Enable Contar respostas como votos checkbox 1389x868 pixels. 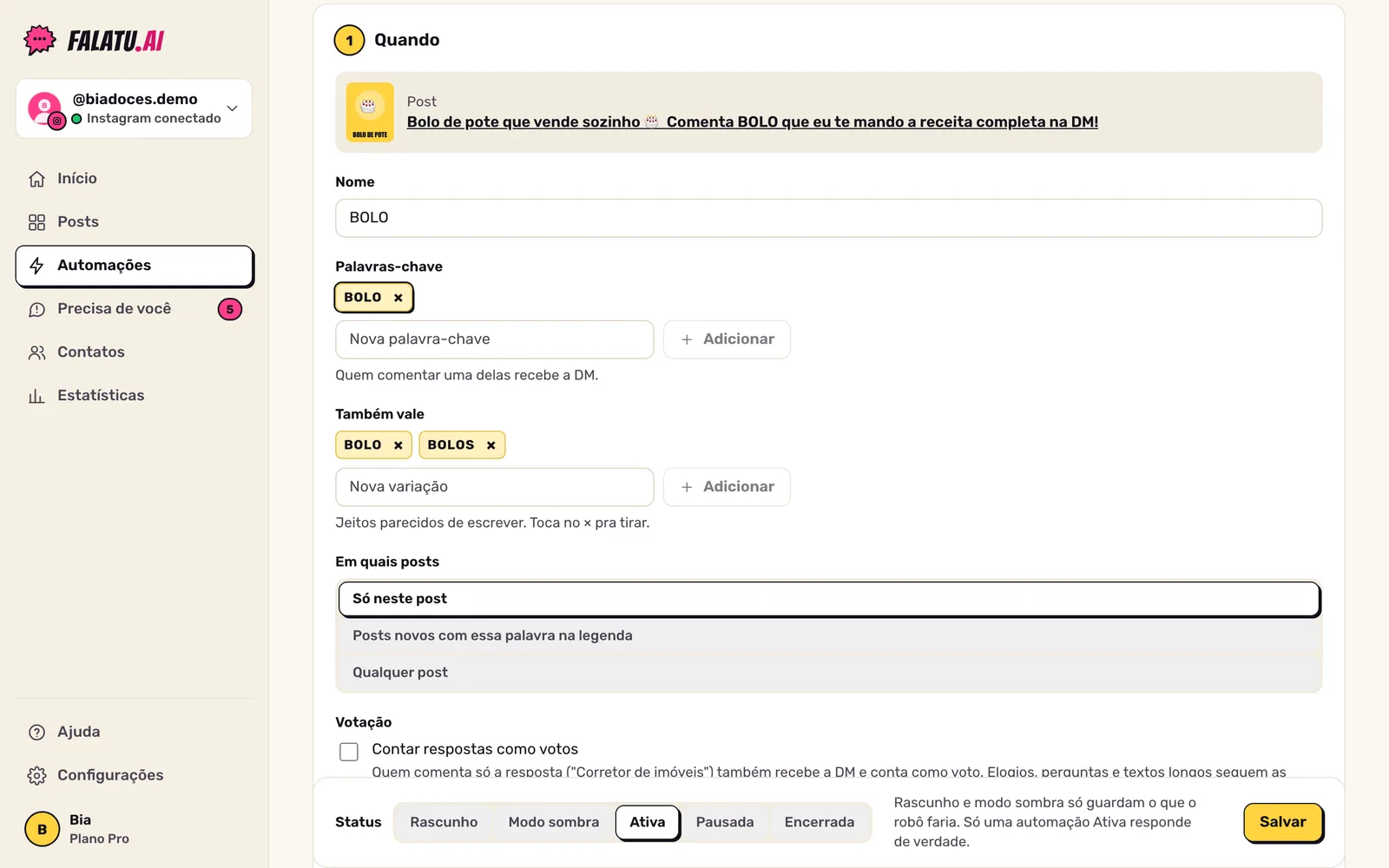[x=349, y=751]
